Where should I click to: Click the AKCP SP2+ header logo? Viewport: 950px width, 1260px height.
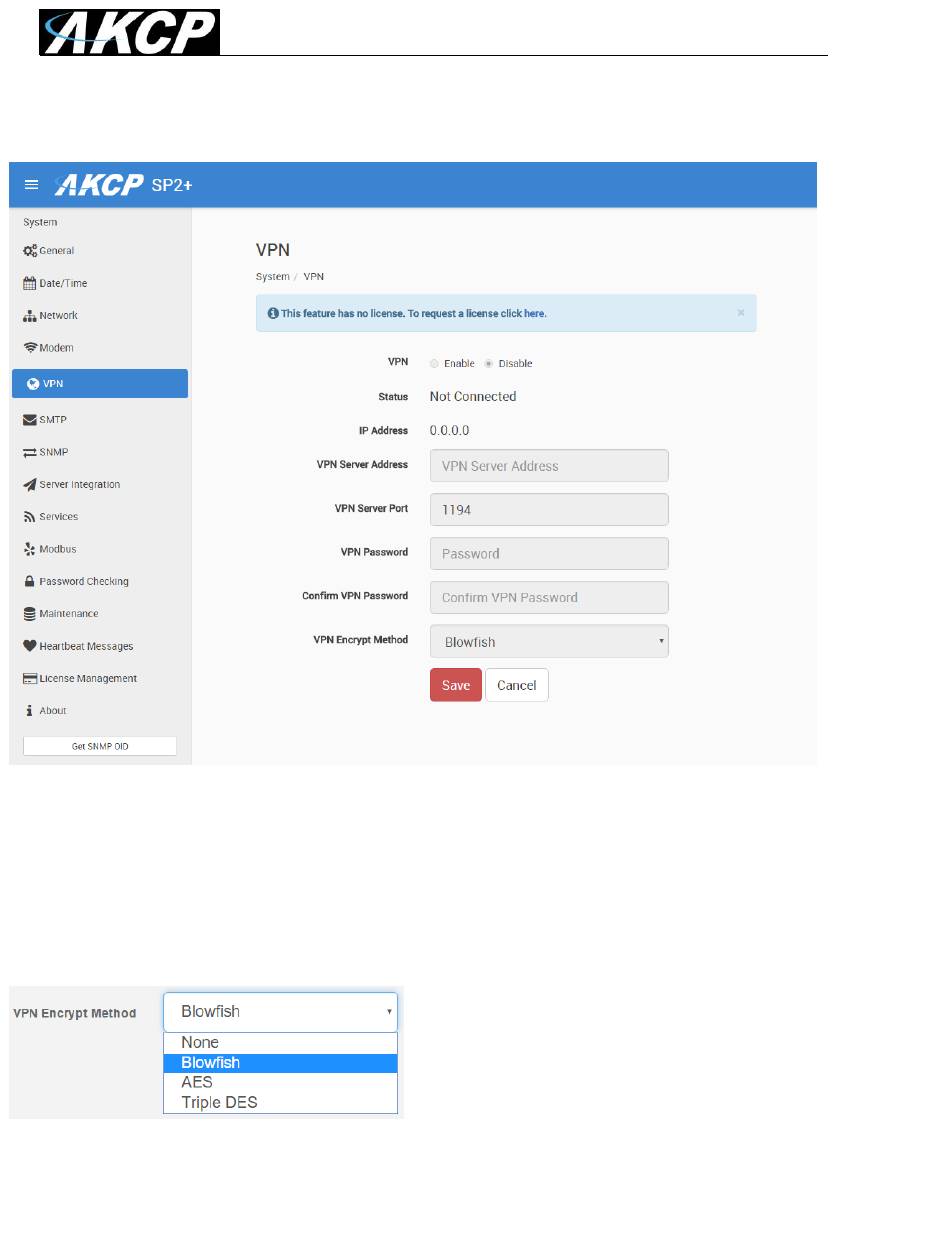[123, 185]
